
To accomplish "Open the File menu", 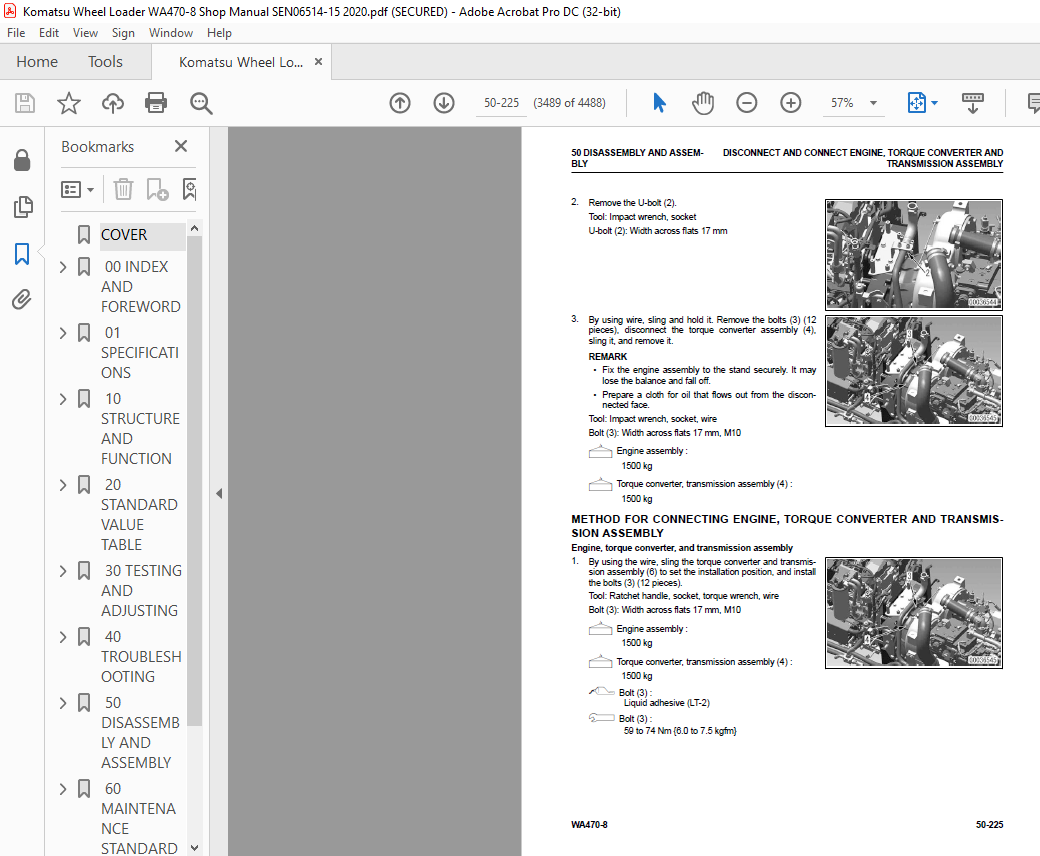I will pyautogui.click(x=16, y=32).
